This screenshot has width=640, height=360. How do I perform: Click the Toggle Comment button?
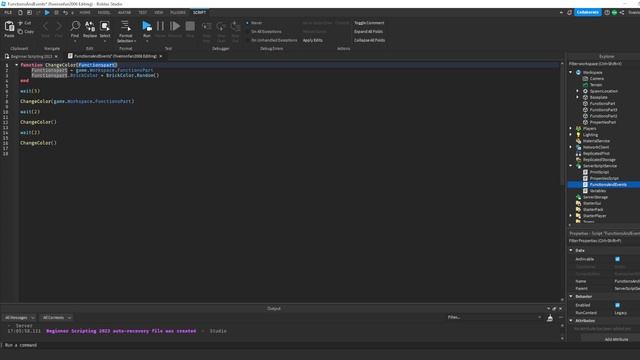(x=369, y=23)
